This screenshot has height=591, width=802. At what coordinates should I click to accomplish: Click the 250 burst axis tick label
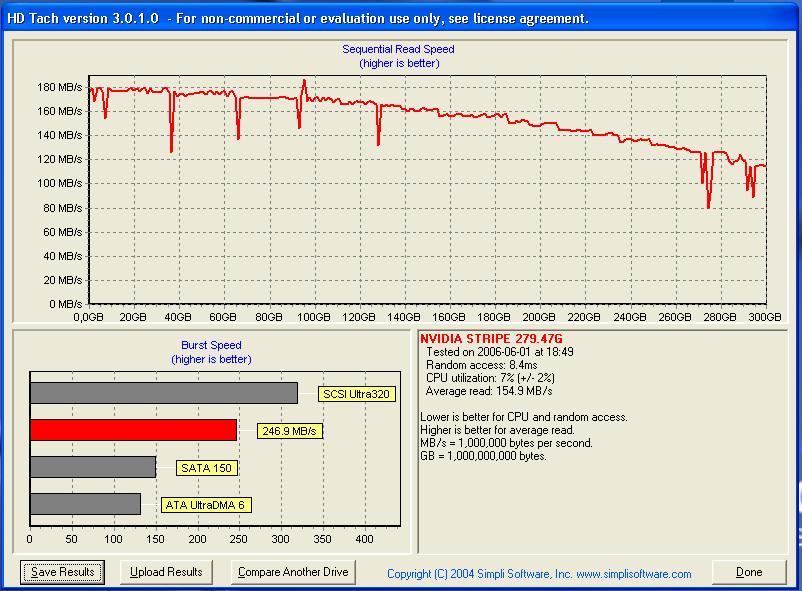[238, 539]
